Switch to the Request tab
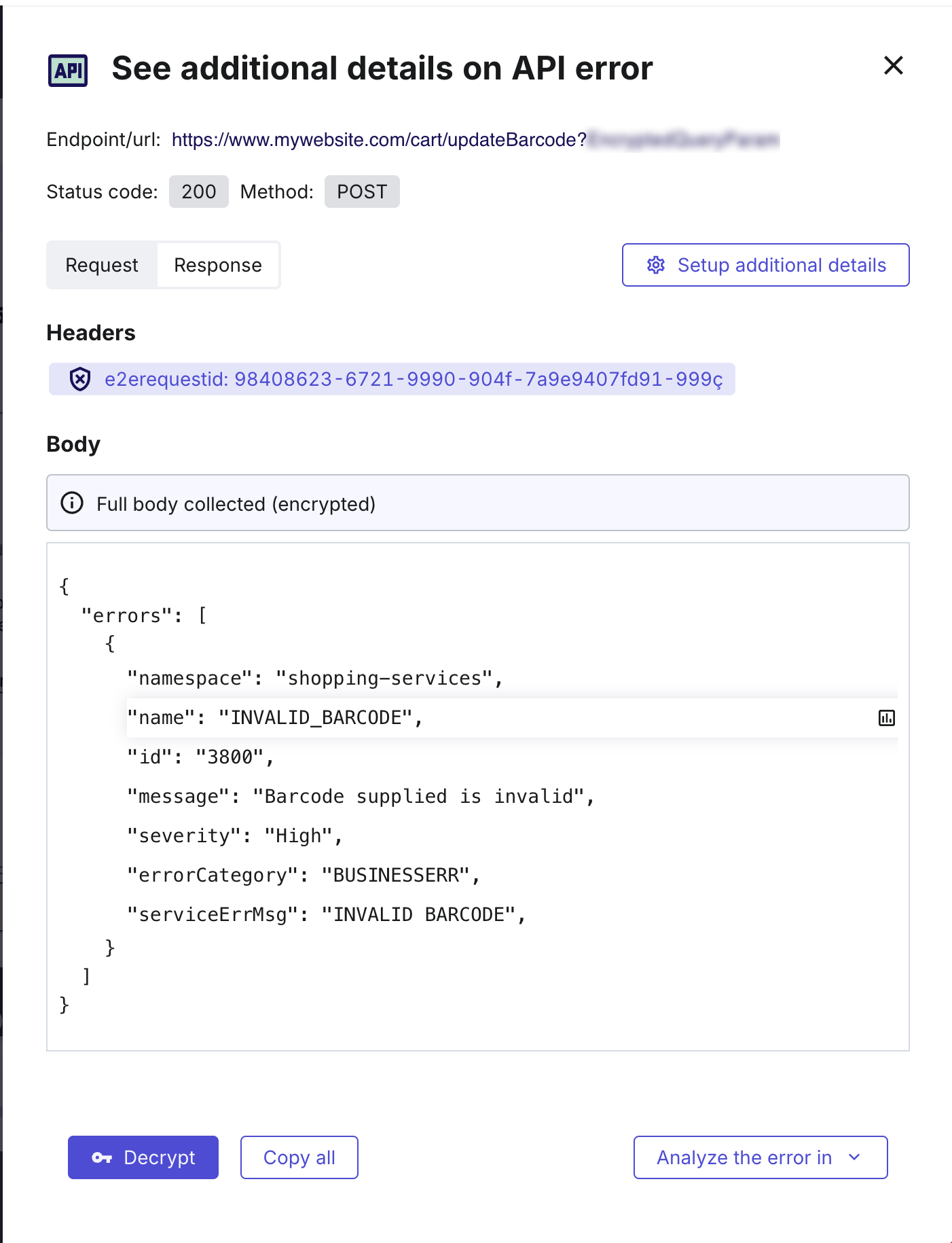Image resolution: width=952 pixels, height=1243 pixels. [x=102, y=265]
